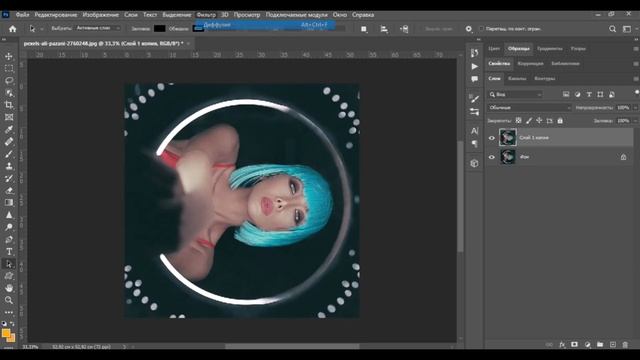
Task: Switch to the Цвет tab
Action: 494,49
